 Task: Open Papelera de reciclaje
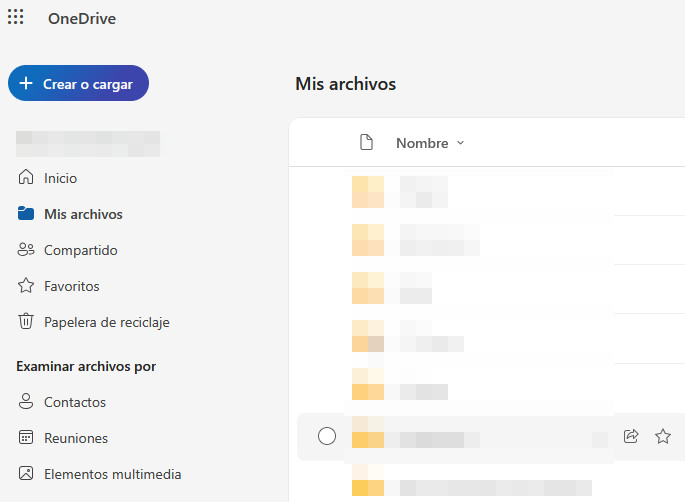point(106,322)
